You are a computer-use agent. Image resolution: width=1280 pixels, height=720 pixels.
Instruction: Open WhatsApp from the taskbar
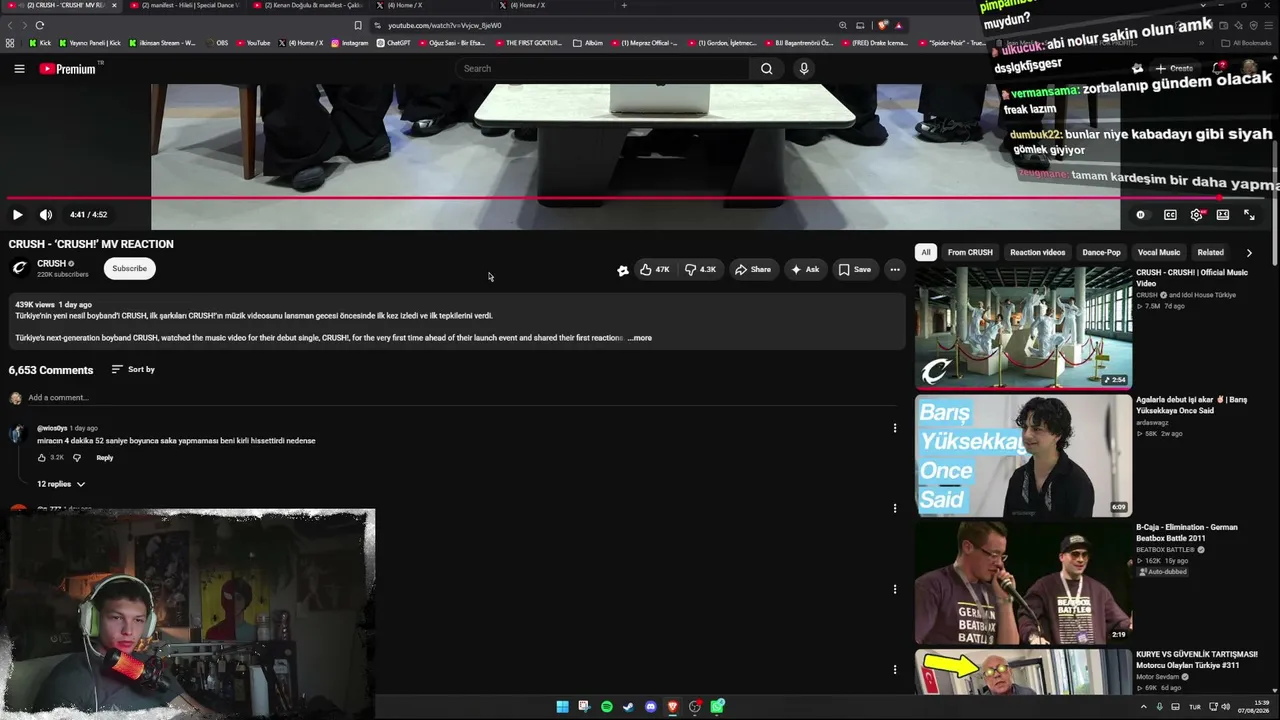717,707
